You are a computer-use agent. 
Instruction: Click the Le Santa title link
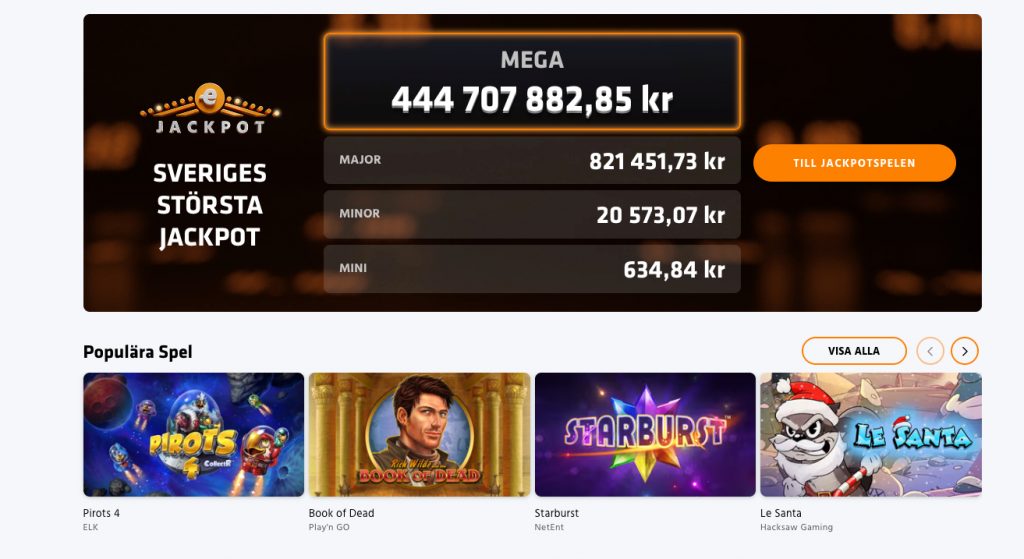point(781,513)
